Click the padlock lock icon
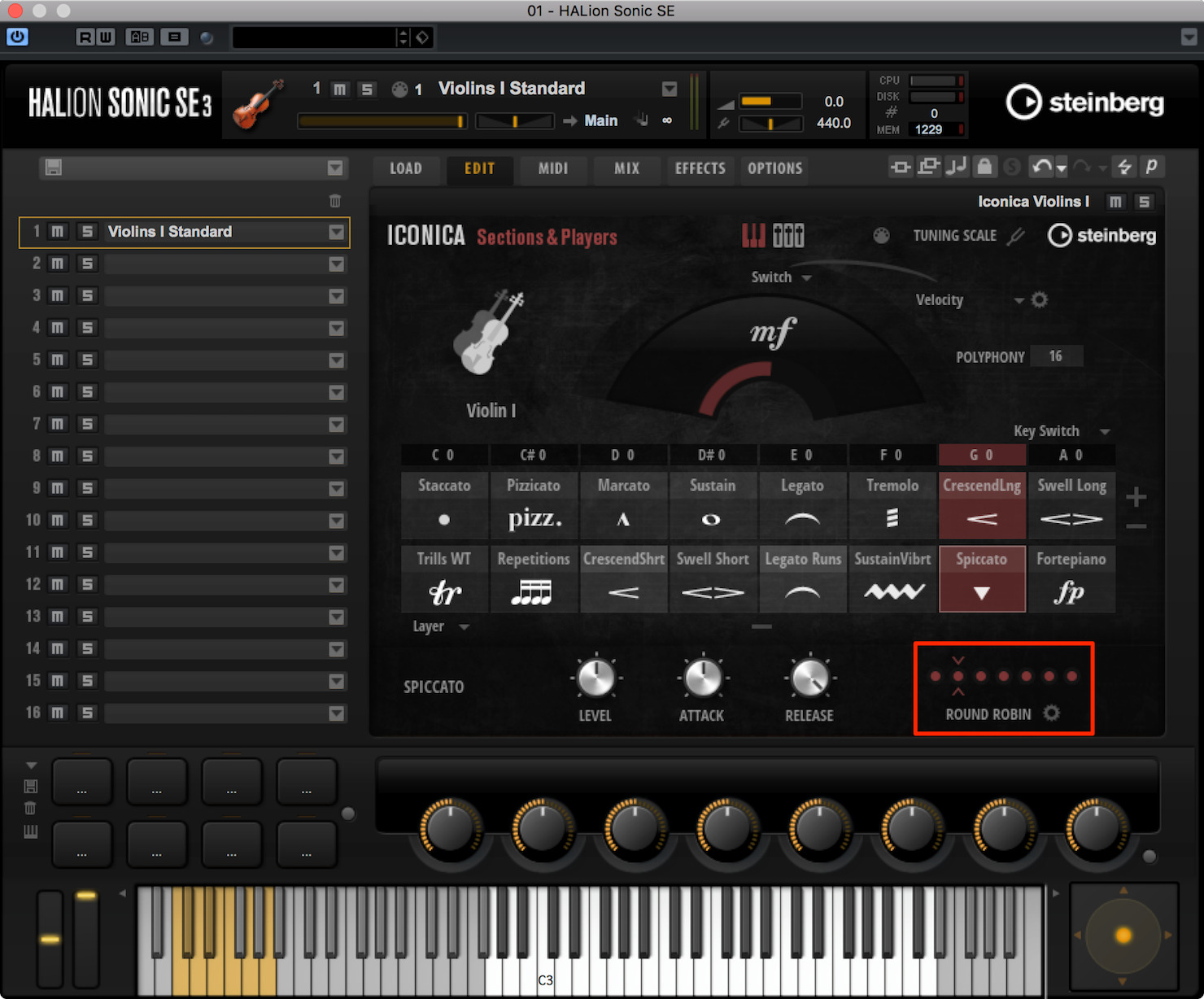This screenshot has height=999, width=1204. (x=984, y=167)
